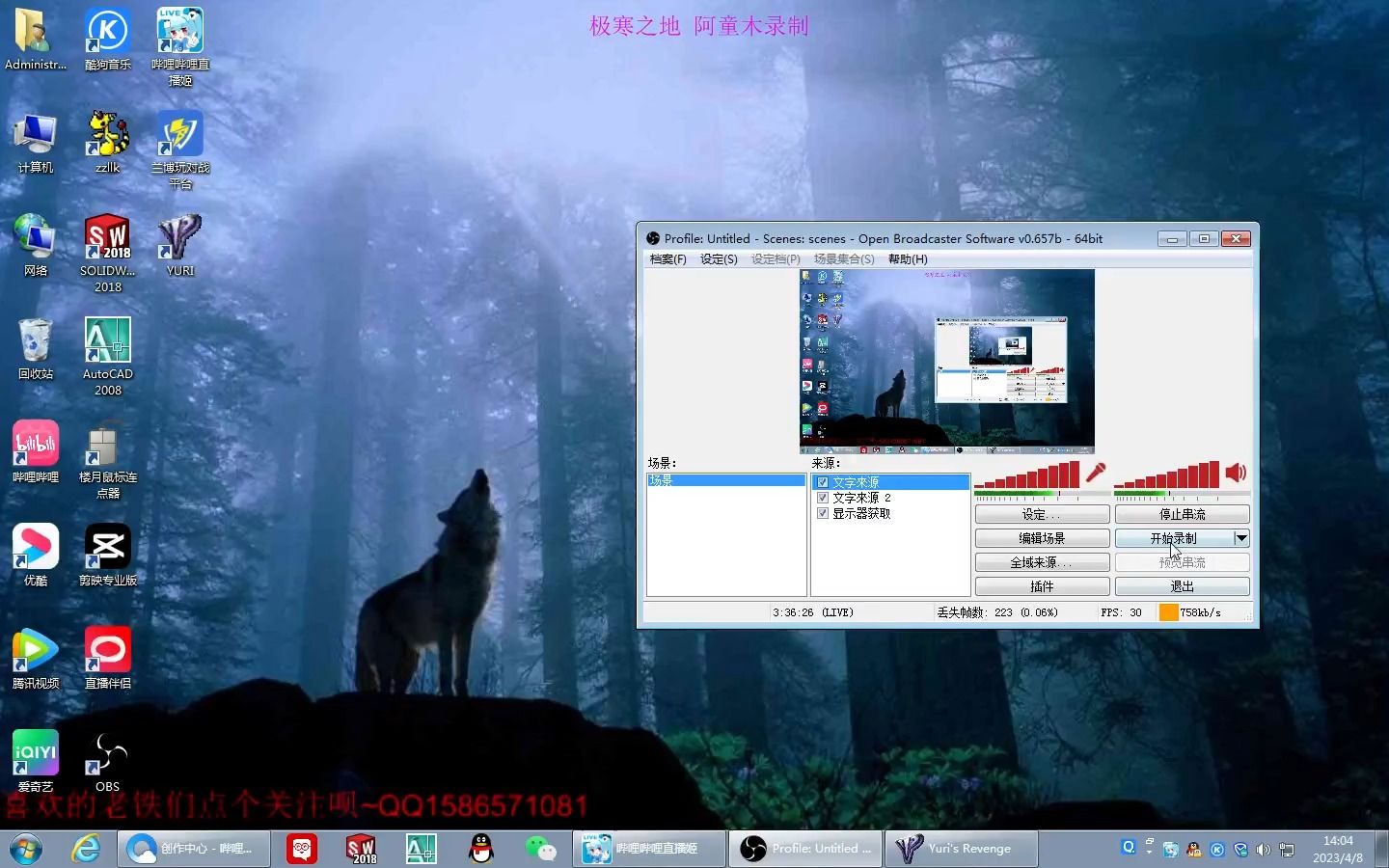Open the 哔哩哔哩直播姬 desktop icon
1389x868 pixels.
click(180, 46)
